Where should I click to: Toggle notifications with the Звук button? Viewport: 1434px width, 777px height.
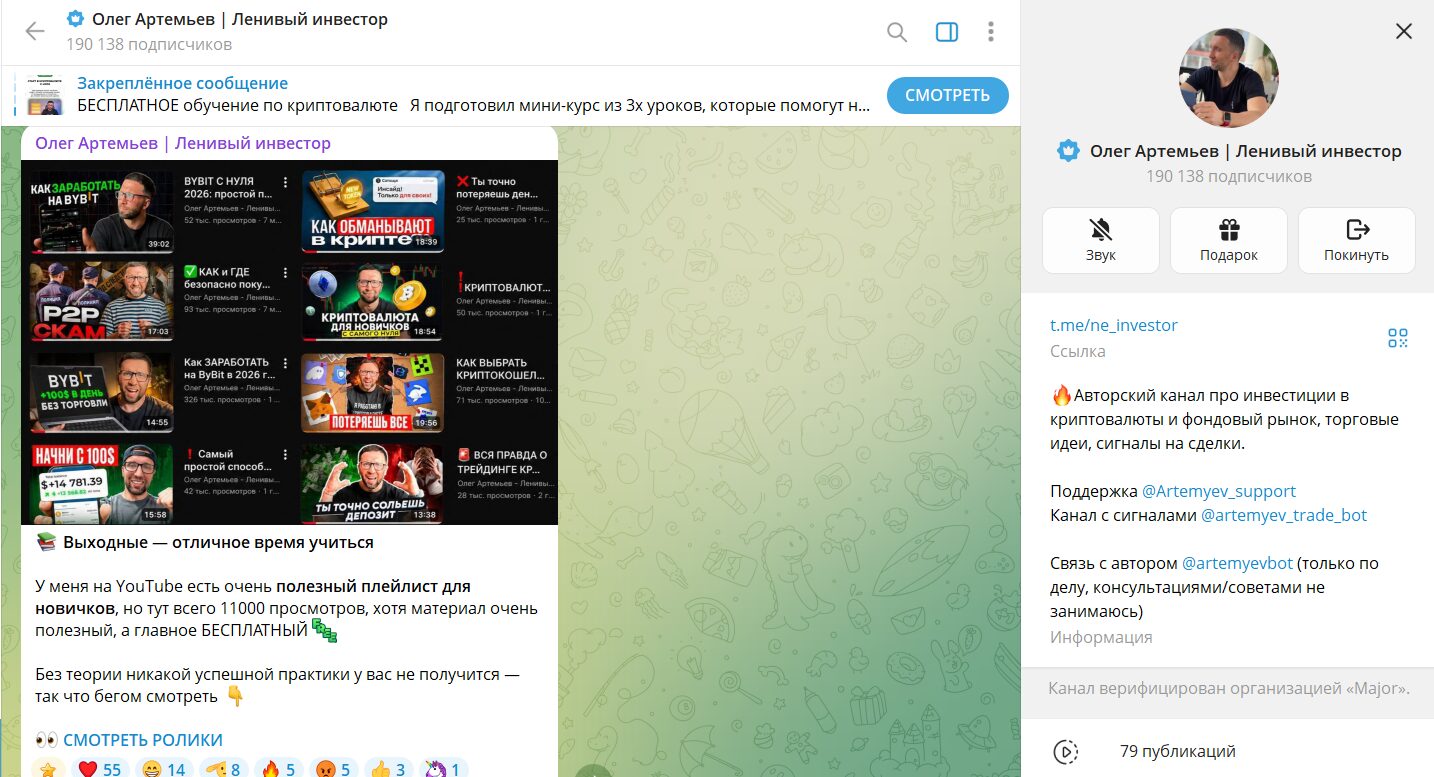point(1100,240)
